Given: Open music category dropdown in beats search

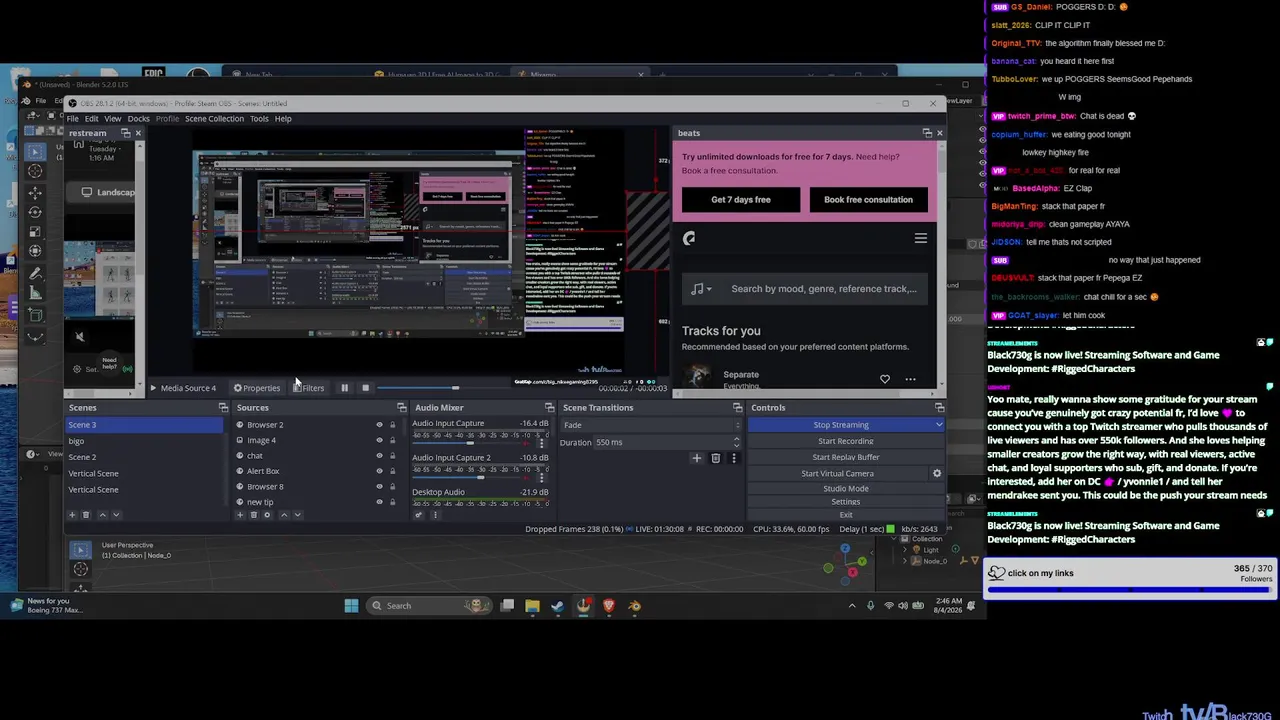Looking at the screenshot, I should click(x=702, y=289).
